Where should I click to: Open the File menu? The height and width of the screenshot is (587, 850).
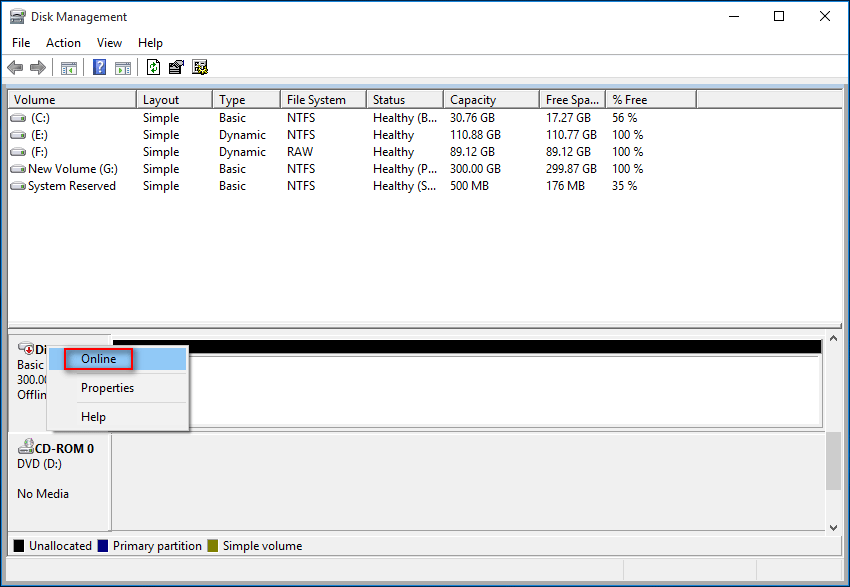pos(21,43)
